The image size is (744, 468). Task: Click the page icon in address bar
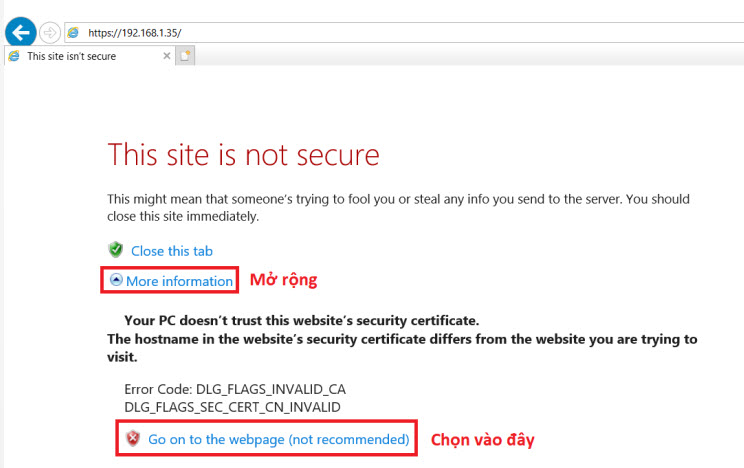73,32
